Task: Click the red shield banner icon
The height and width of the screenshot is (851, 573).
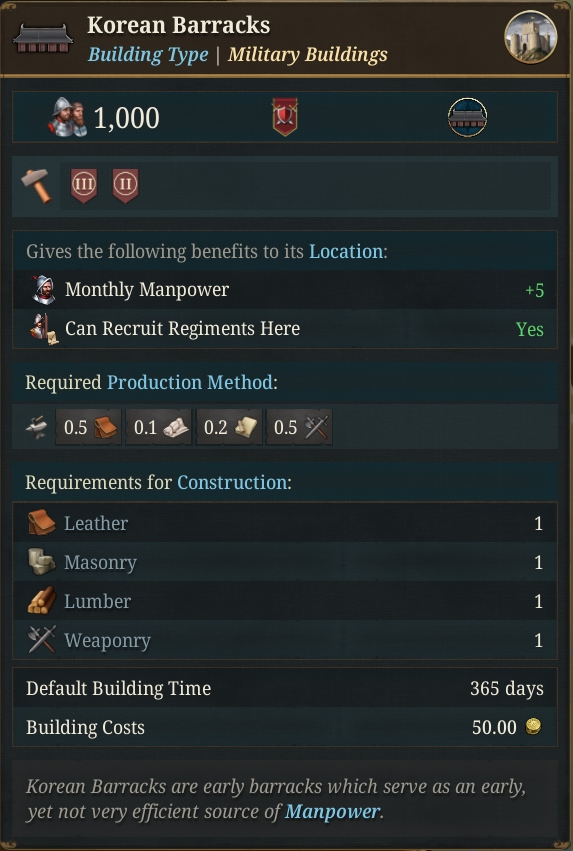Action: [x=285, y=117]
